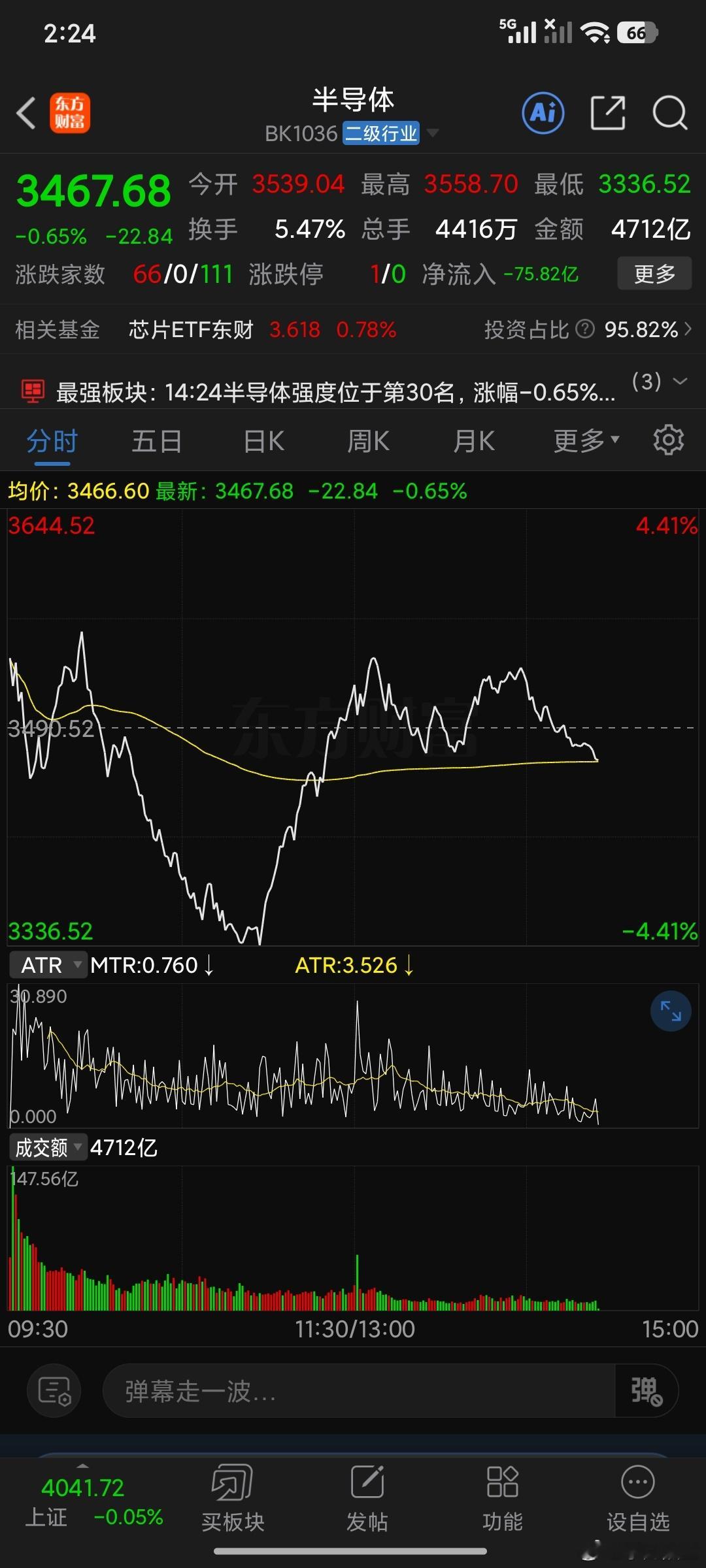Open the Ai assistant icon
706x1568 pixels.
pos(543,113)
